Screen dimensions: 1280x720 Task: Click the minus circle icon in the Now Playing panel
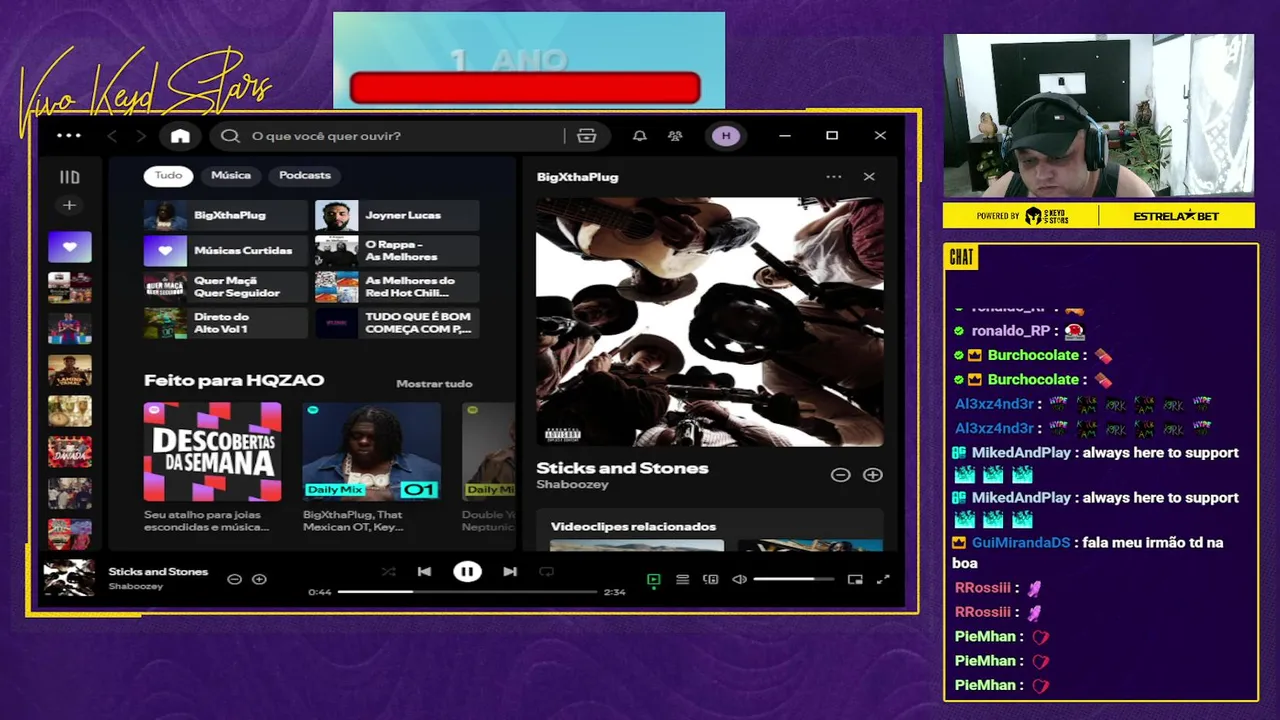(x=840, y=475)
